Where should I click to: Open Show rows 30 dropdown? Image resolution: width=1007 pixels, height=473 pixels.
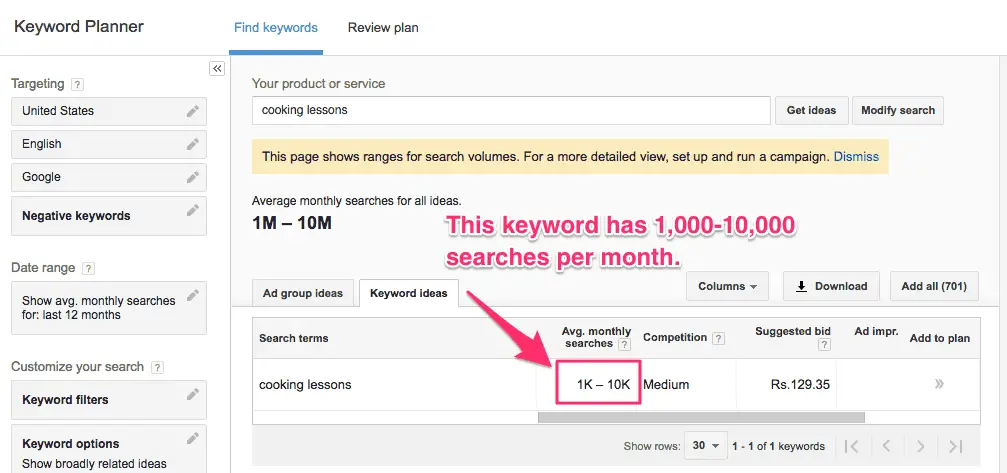point(706,446)
